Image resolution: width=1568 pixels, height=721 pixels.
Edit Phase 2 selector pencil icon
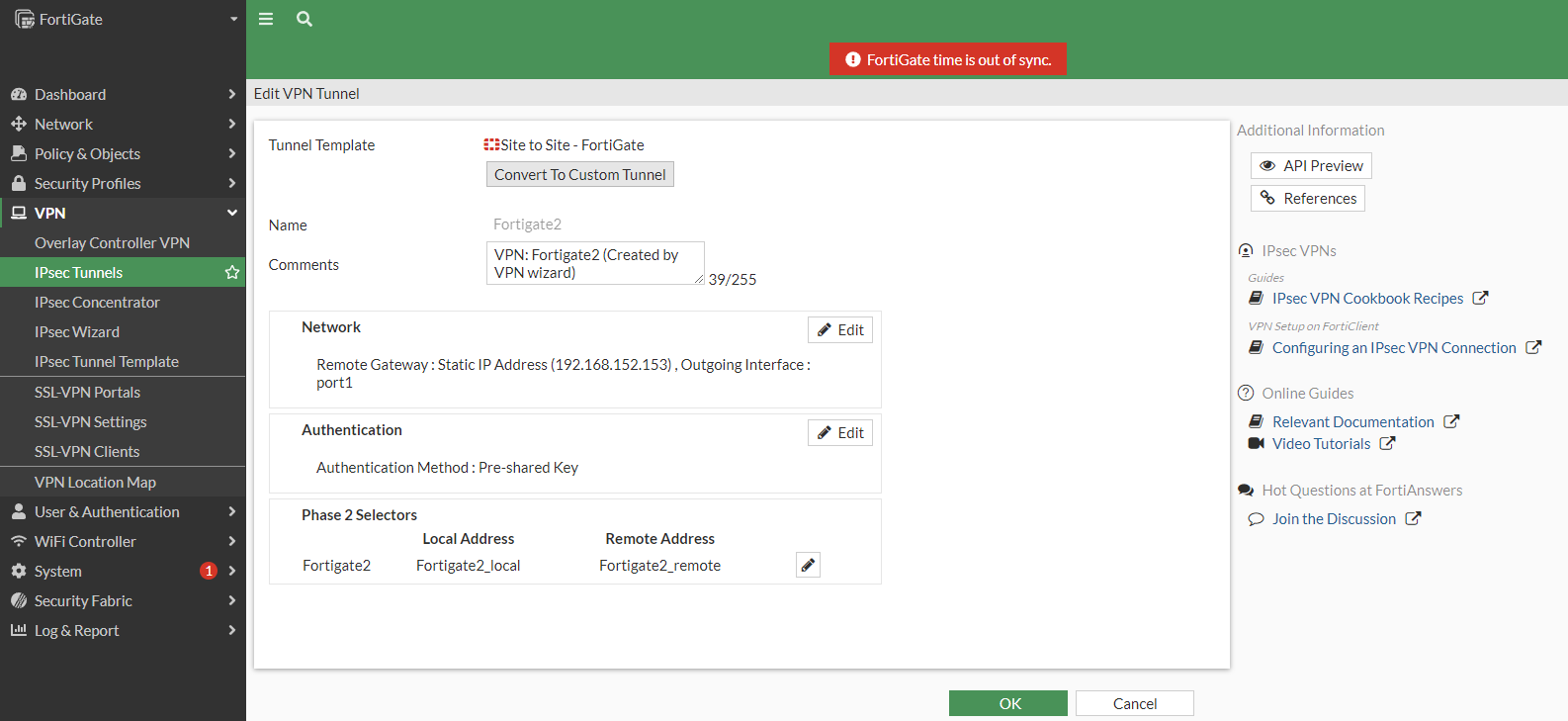pyautogui.click(x=808, y=565)
